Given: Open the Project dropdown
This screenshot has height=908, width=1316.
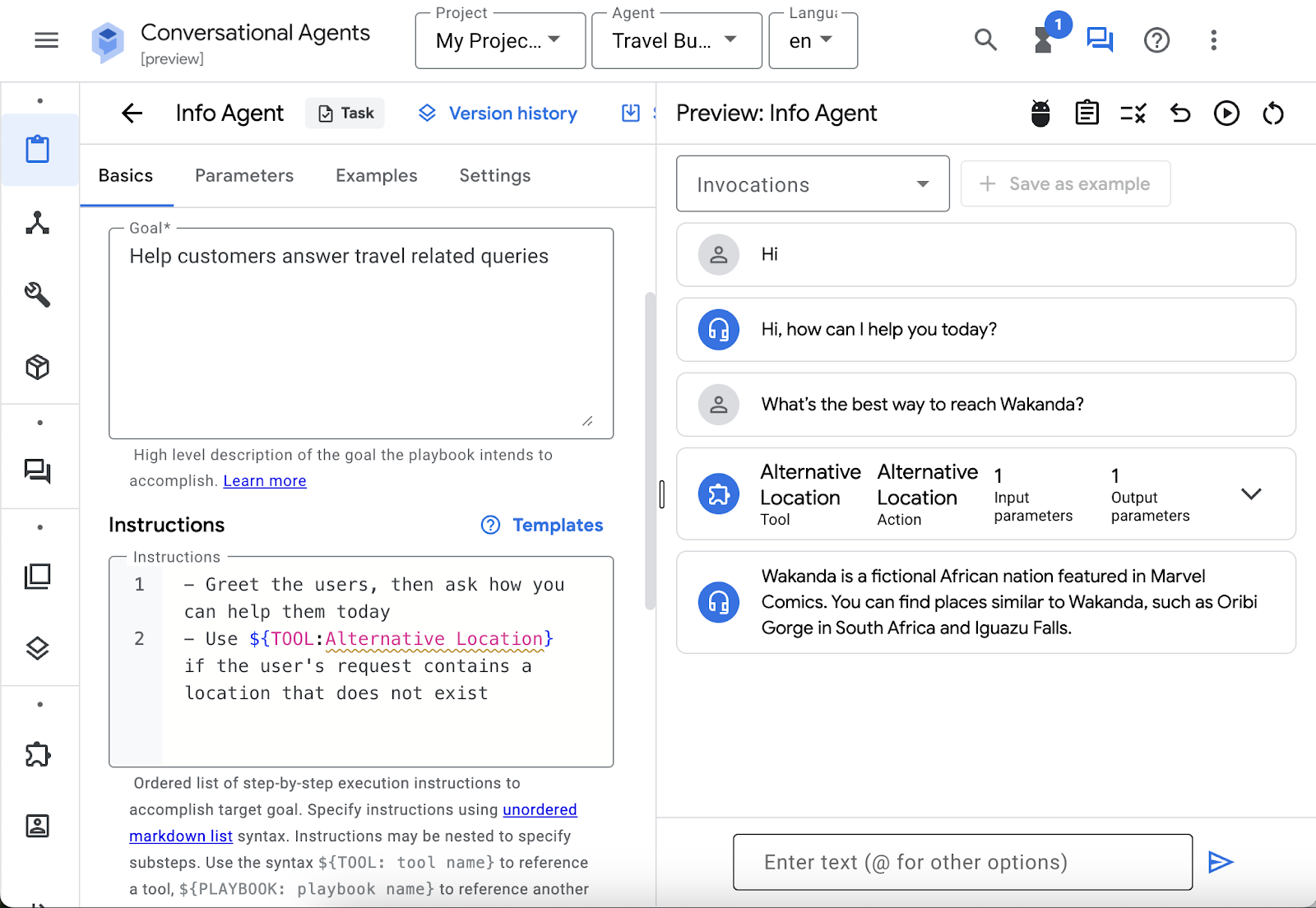Looking at the screenshot, I should tap(500, 41).
